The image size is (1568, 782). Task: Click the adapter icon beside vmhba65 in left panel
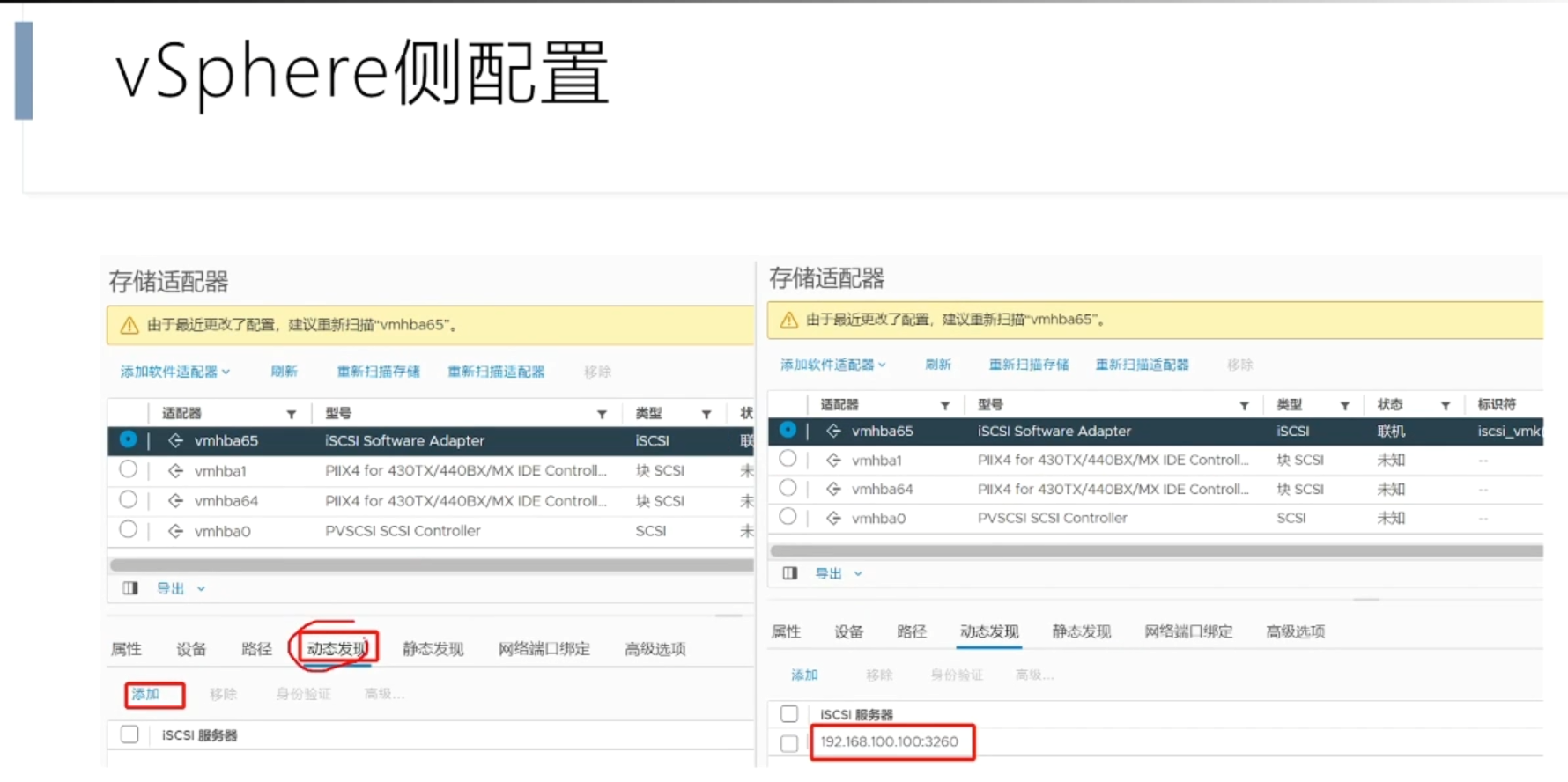tap(175, 440)
